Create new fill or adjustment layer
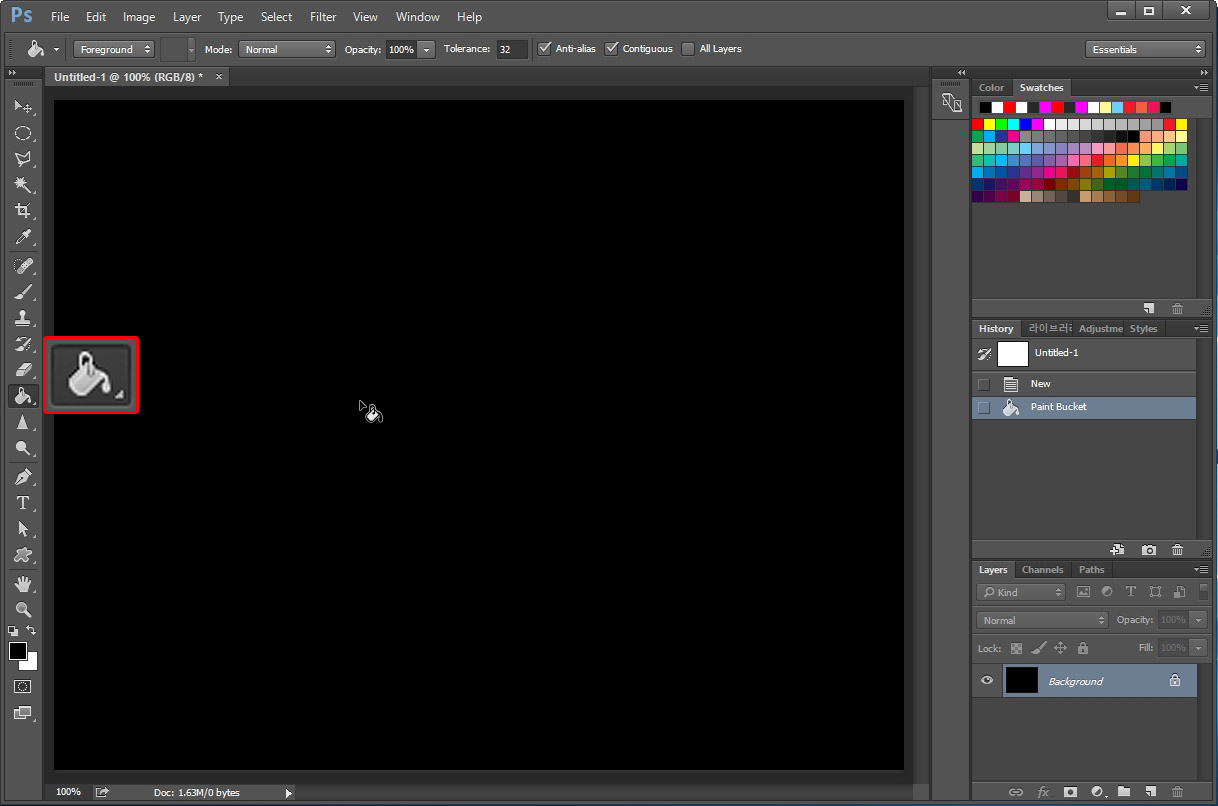Screen dimensions: 1218x806 click(1097, 792)
